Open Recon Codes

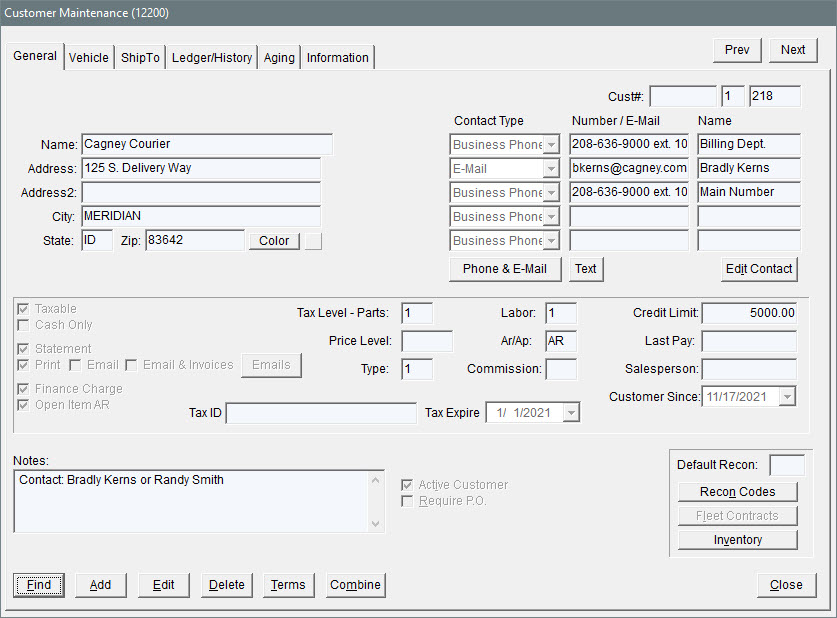738,492
